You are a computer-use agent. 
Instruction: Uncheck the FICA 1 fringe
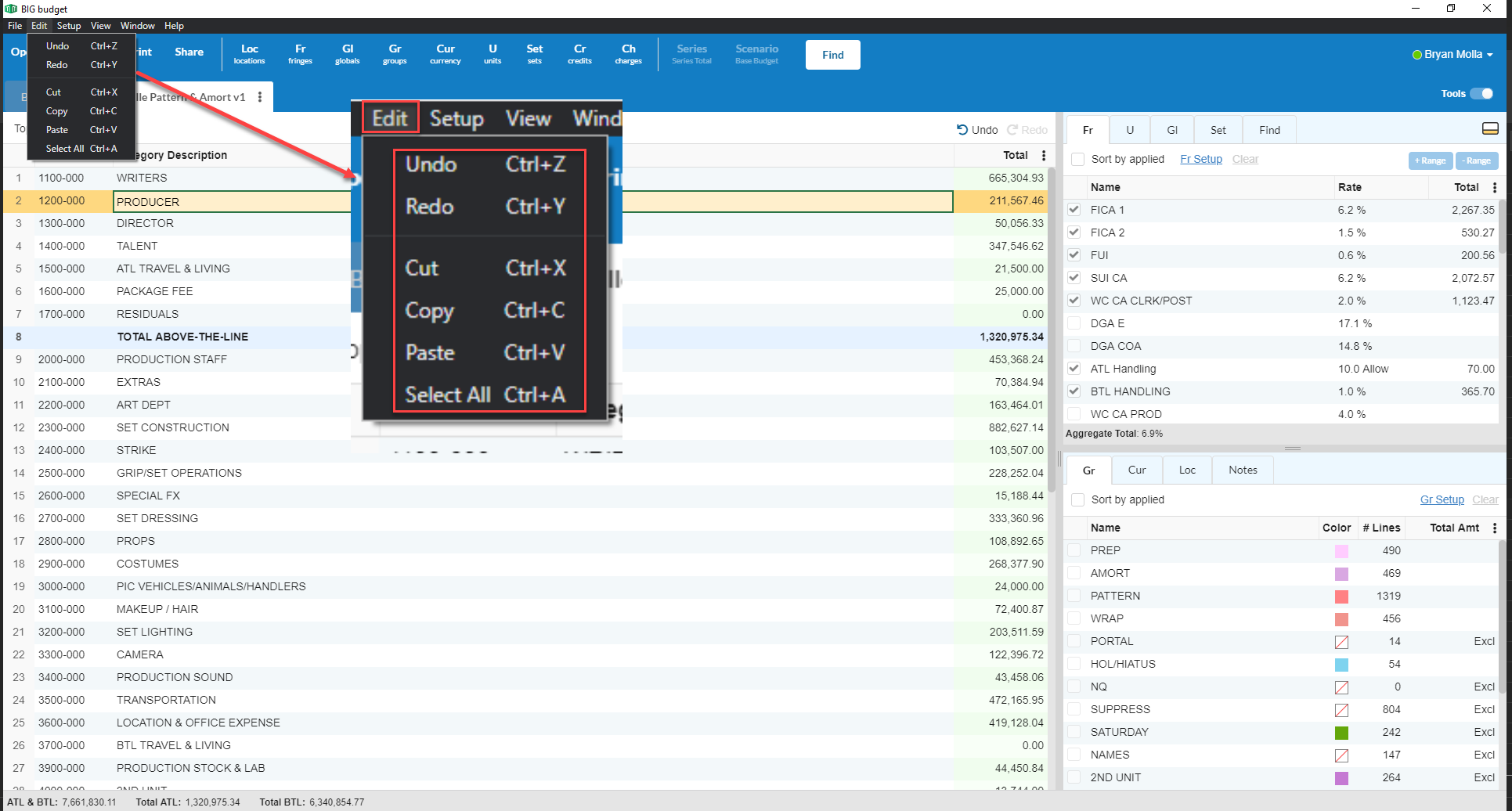[1074, 210]
